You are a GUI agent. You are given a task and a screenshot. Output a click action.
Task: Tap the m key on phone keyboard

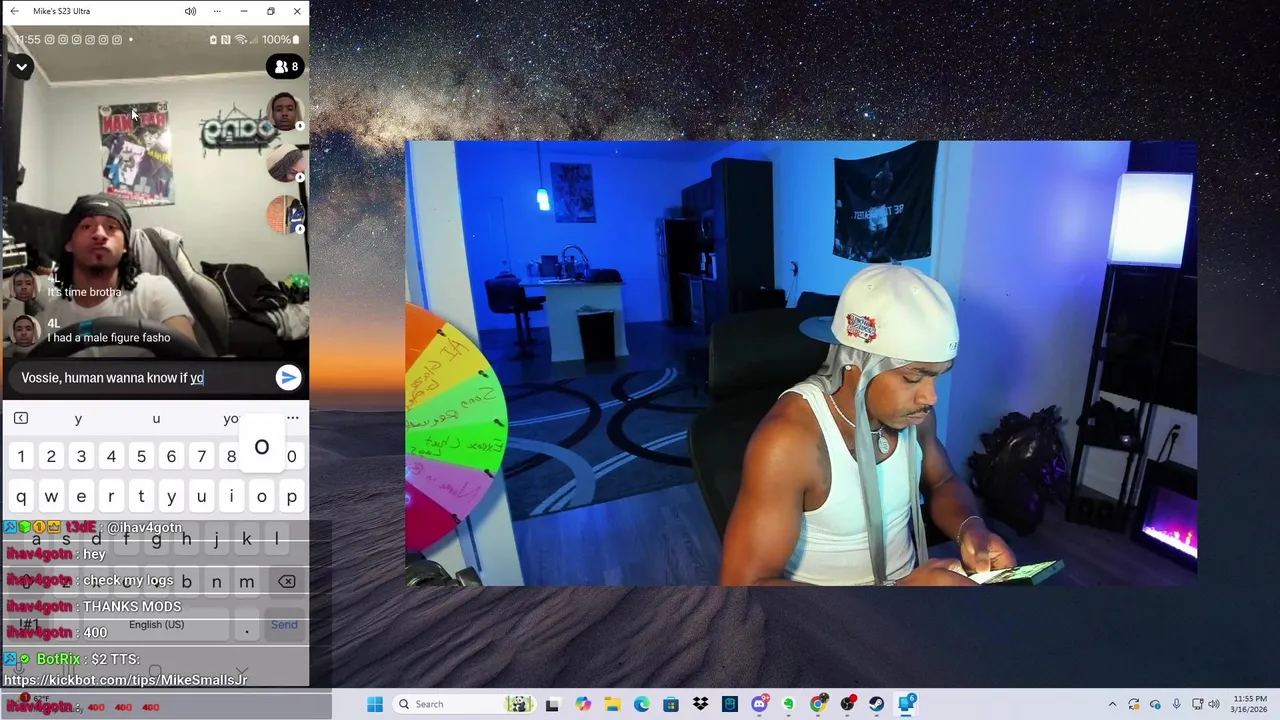tap(246, 581)
